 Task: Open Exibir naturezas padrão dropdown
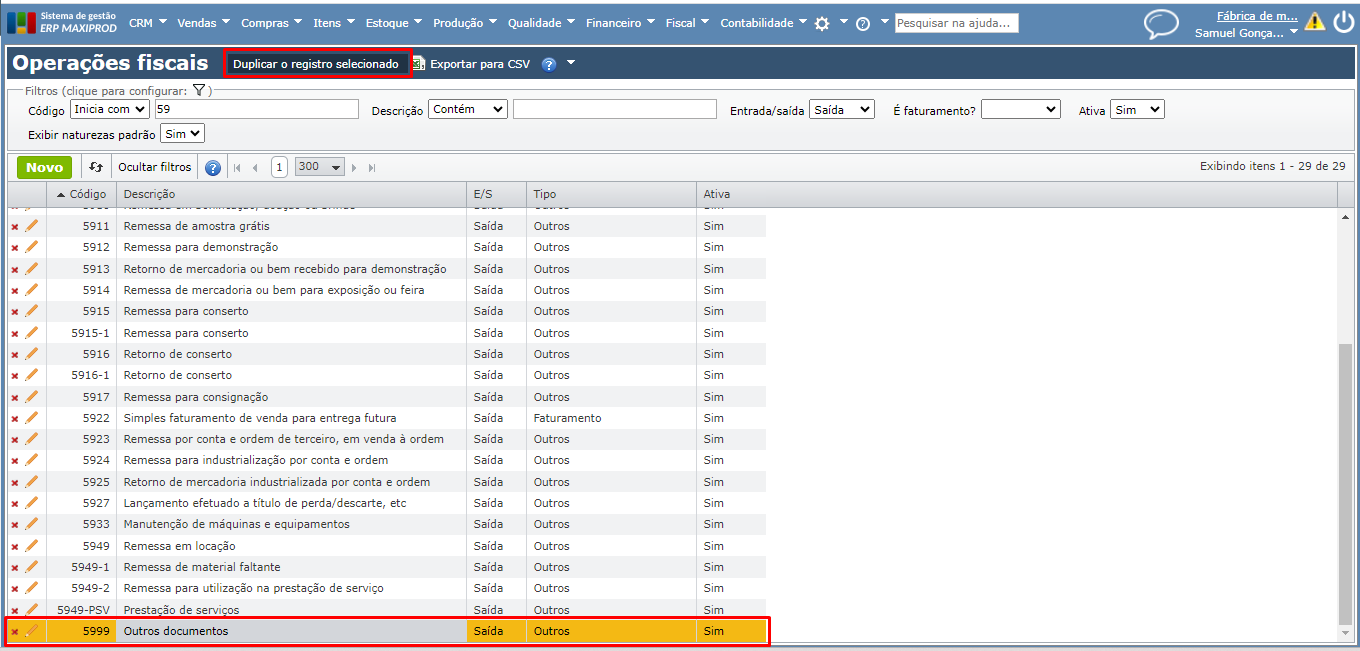coord(182,133)
